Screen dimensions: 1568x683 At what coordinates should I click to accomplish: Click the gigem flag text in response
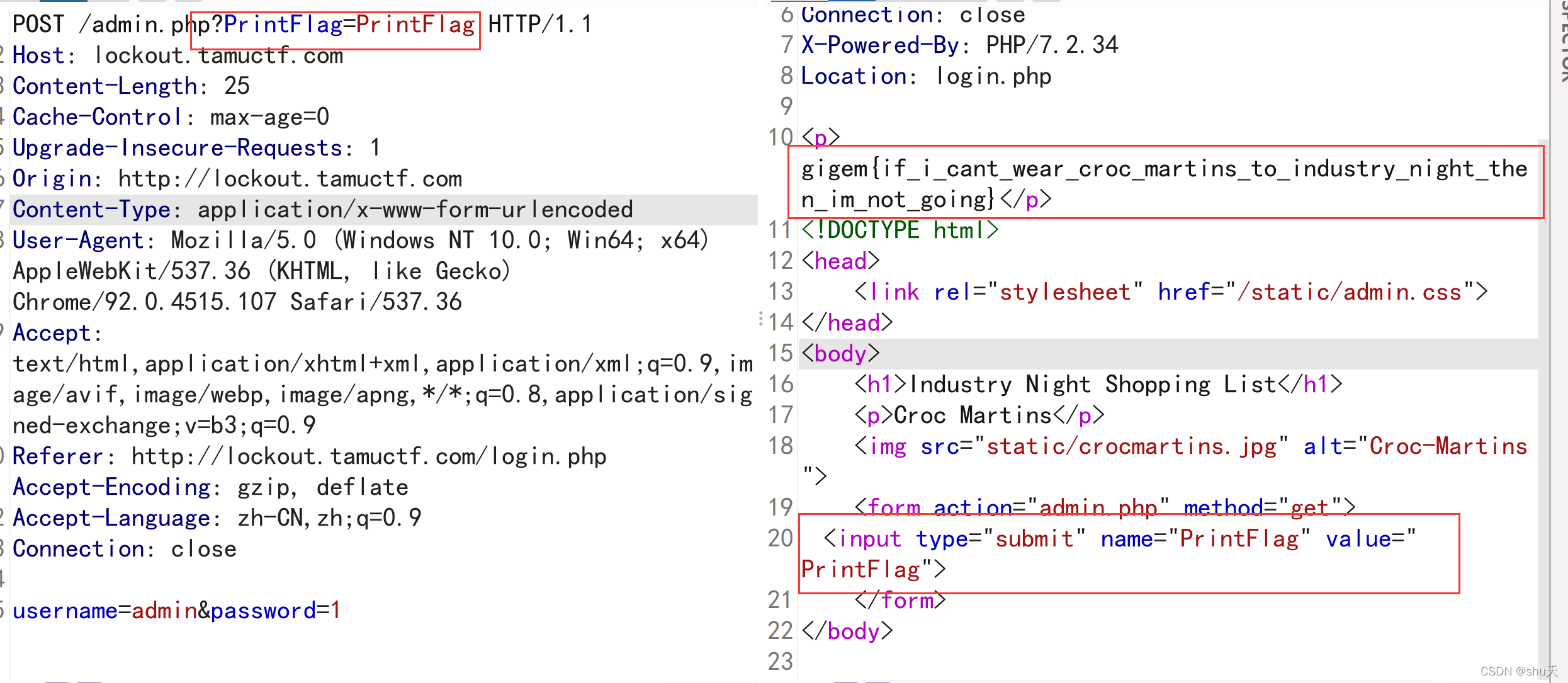(x=1165, y=169)
